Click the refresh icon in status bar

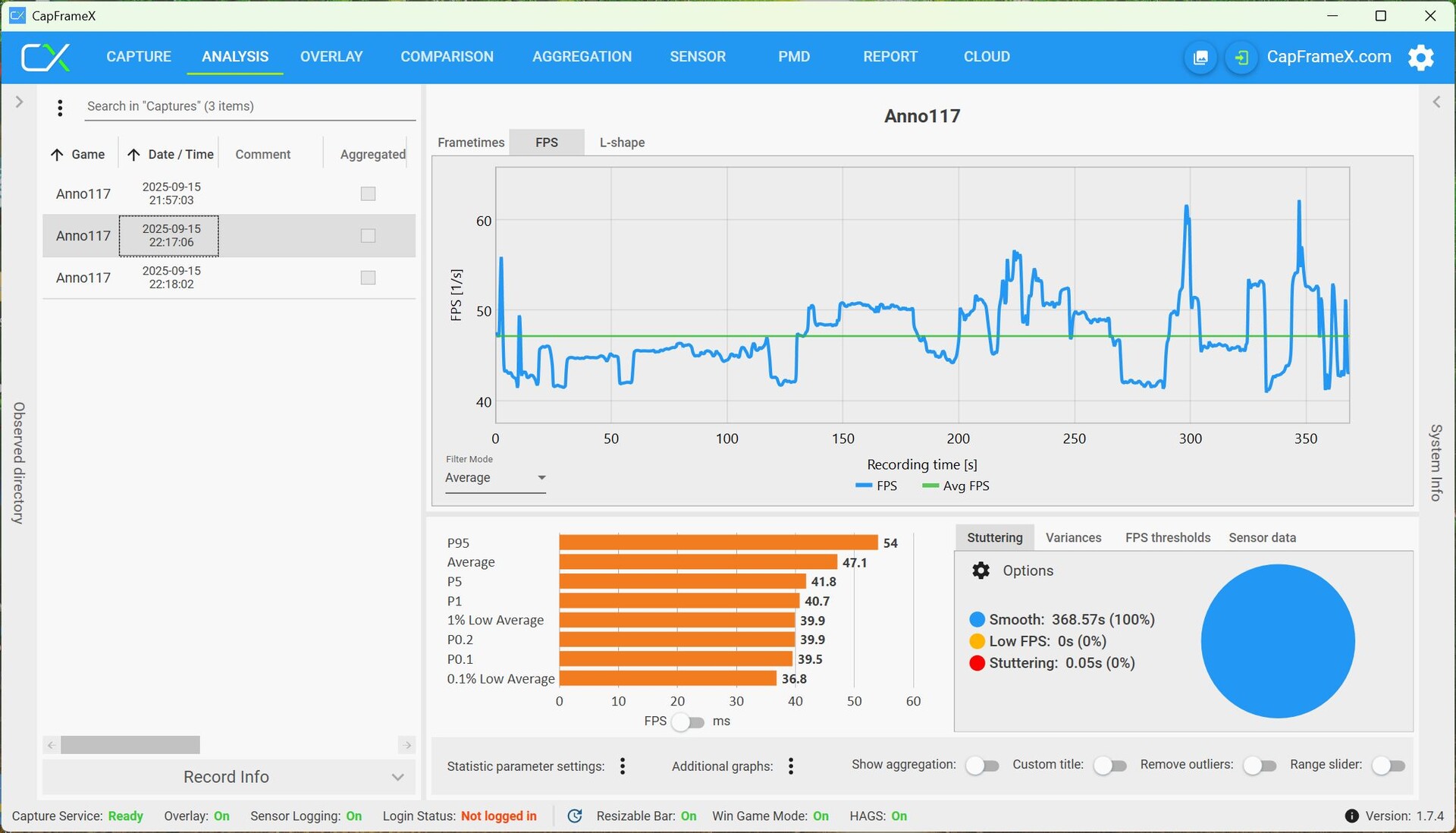[x=575, y=816]
